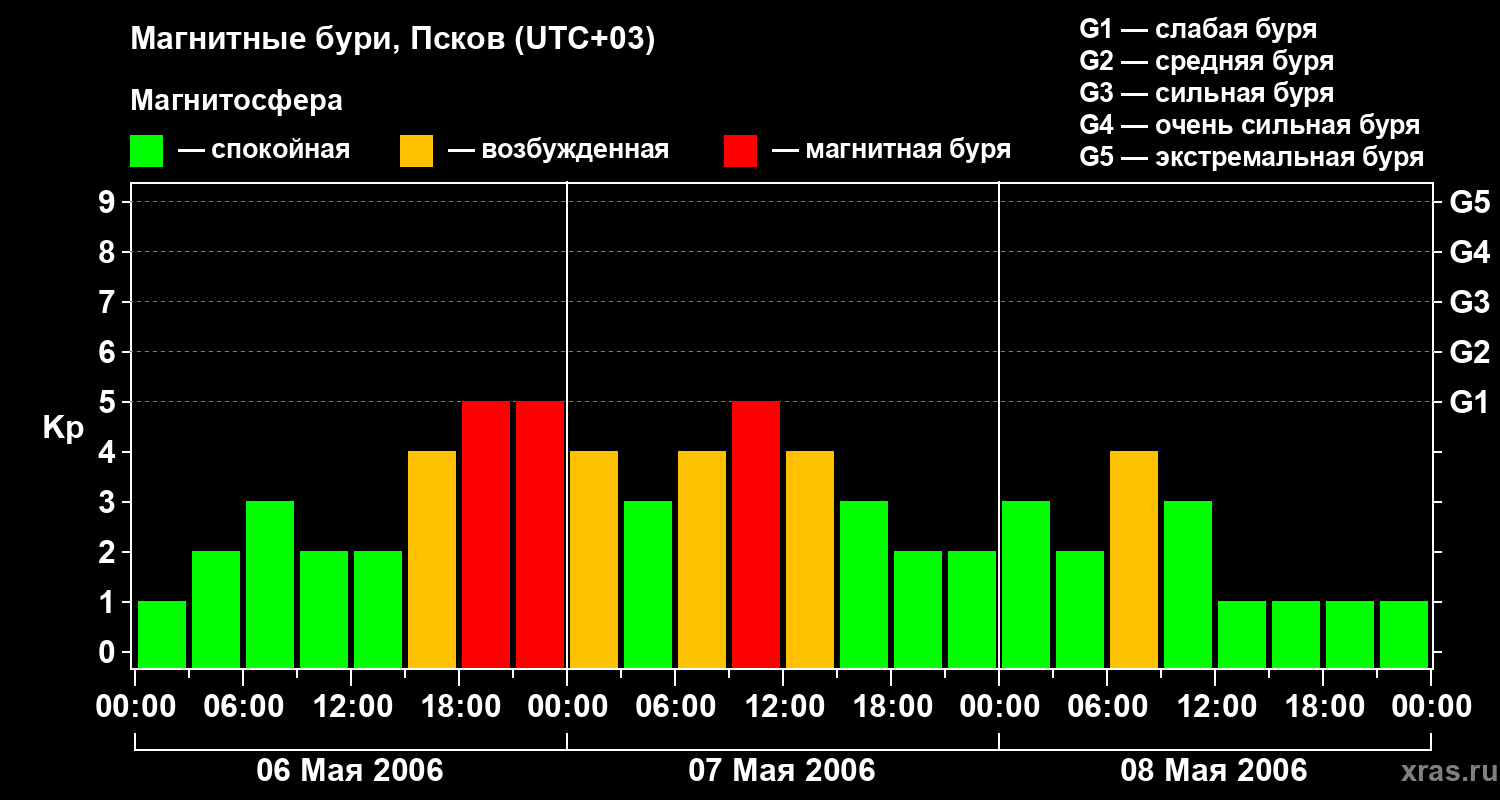Click the 'G5 — экстремальная буря' legend line
This screenshot has width=1500, height=800.
(x=1252, y=157)
